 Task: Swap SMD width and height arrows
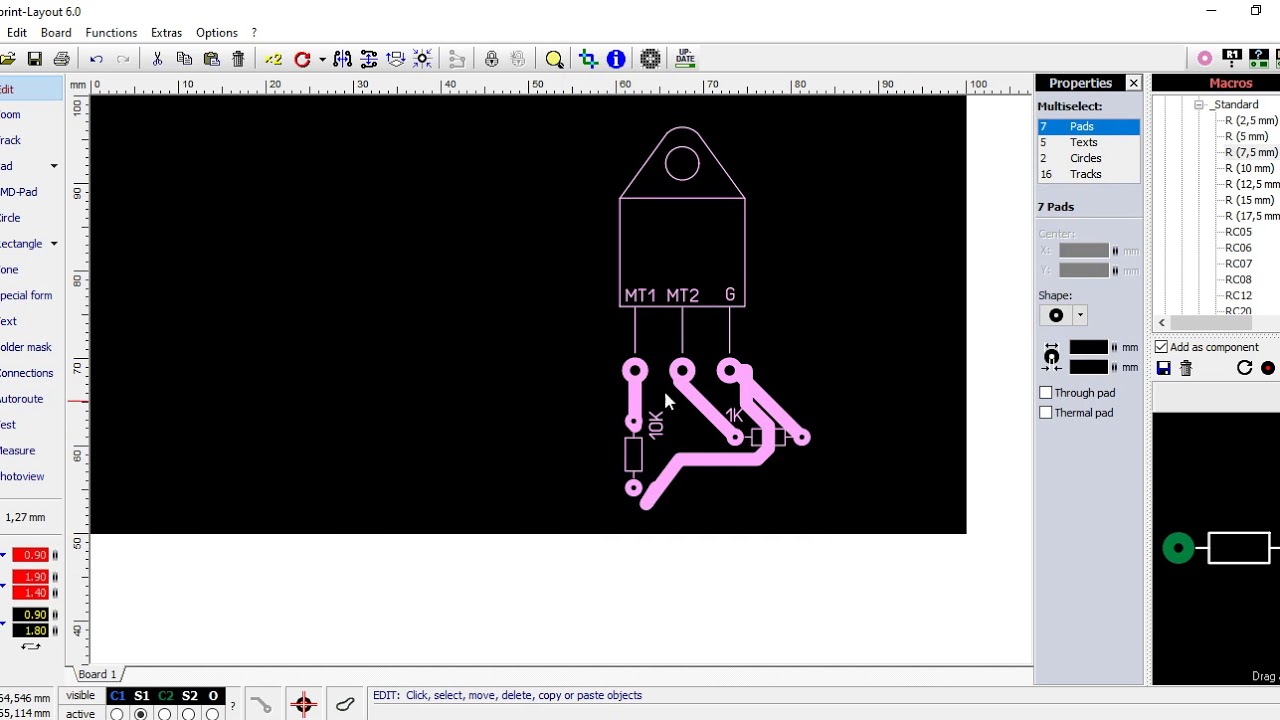tap(30, 646)
